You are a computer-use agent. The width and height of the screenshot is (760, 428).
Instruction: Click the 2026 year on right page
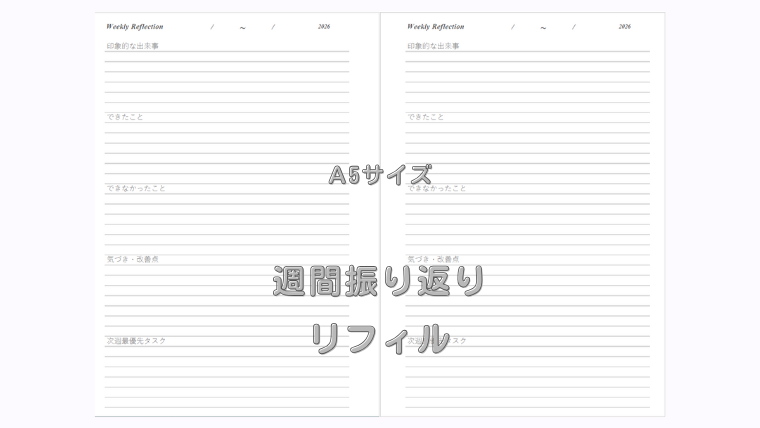[624, 27]
